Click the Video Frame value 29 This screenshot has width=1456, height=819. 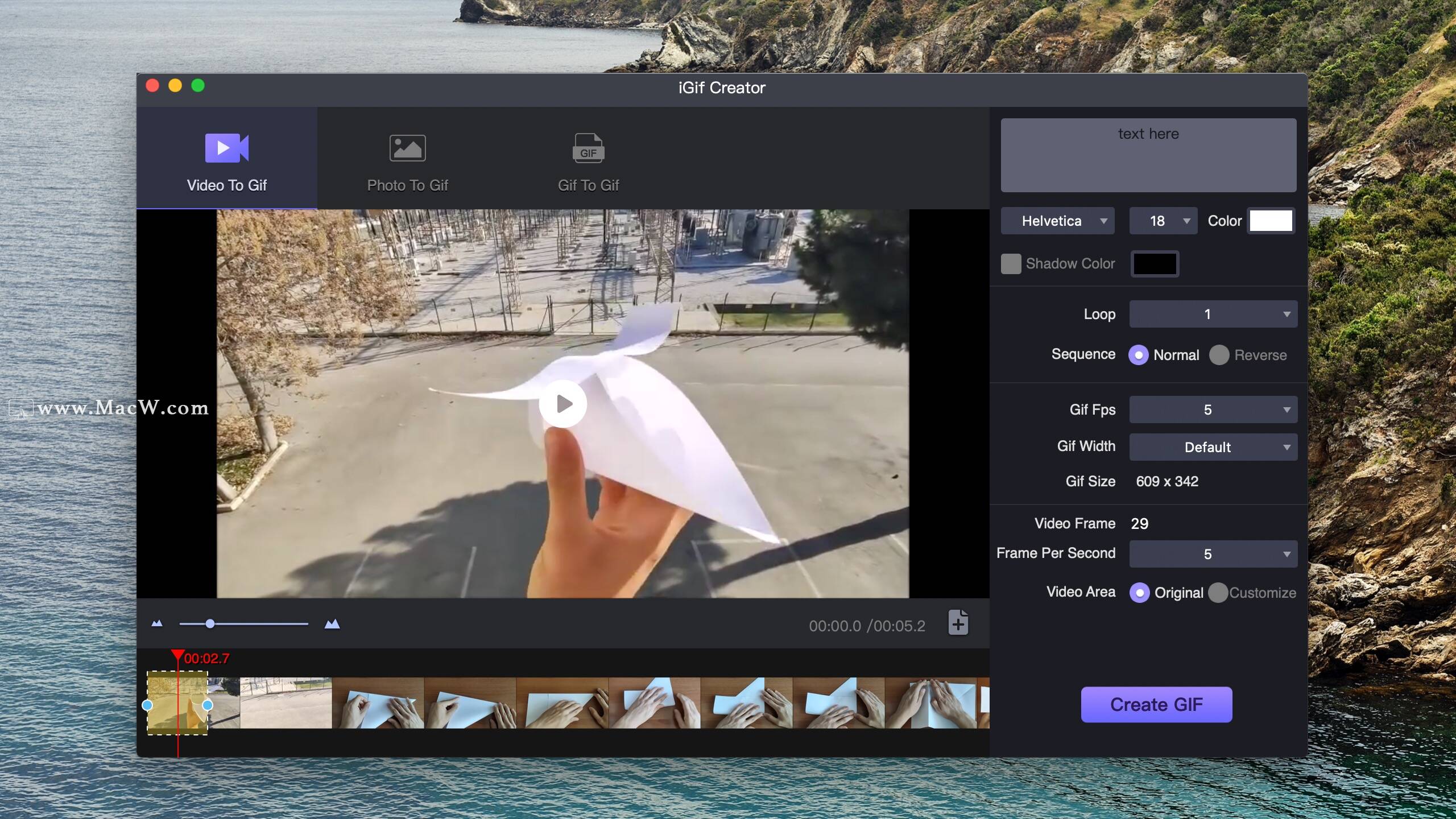click(x=1139, y=523)
